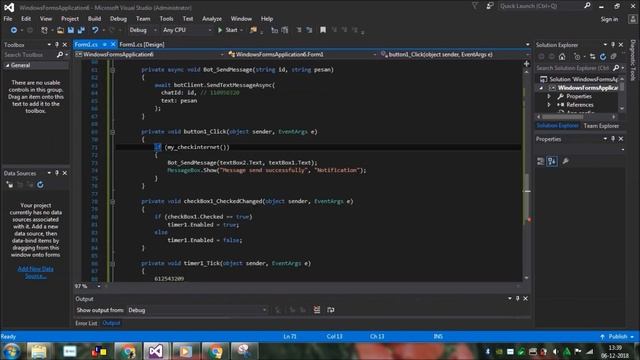
Task: Click in the Search Toolbox field
Action: click(29, 55)
